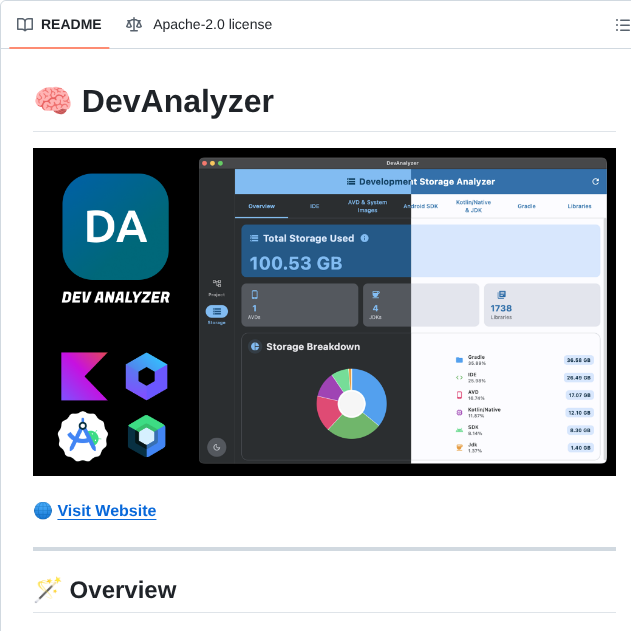Click the 12.10 GB value badge
This screenshot has height=631, width=631.
[x=579, y=413]
